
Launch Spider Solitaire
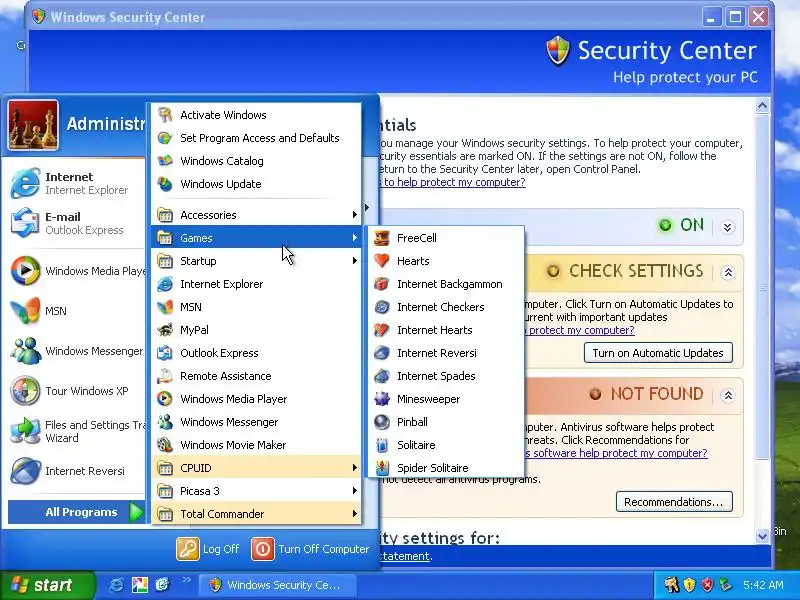pos(445,467)
